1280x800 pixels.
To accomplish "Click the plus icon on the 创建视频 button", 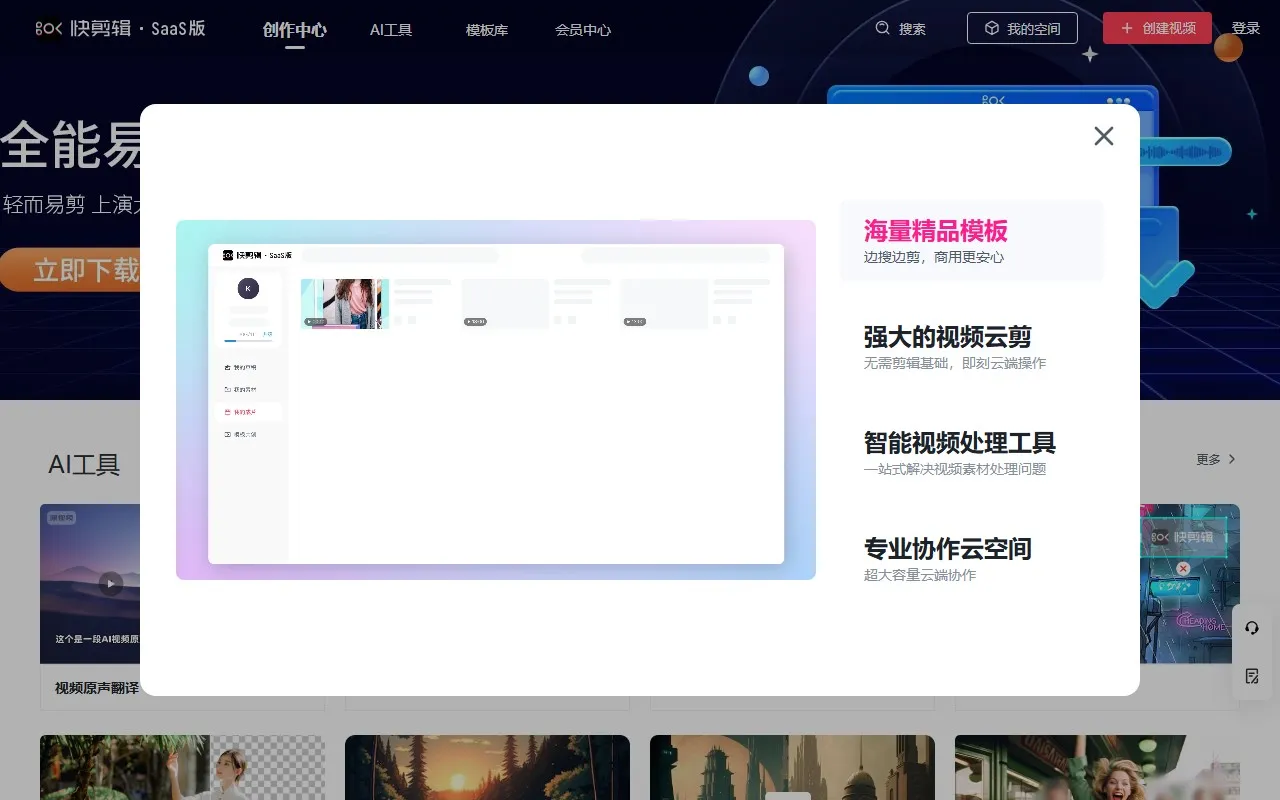I will pos(1126,28).
